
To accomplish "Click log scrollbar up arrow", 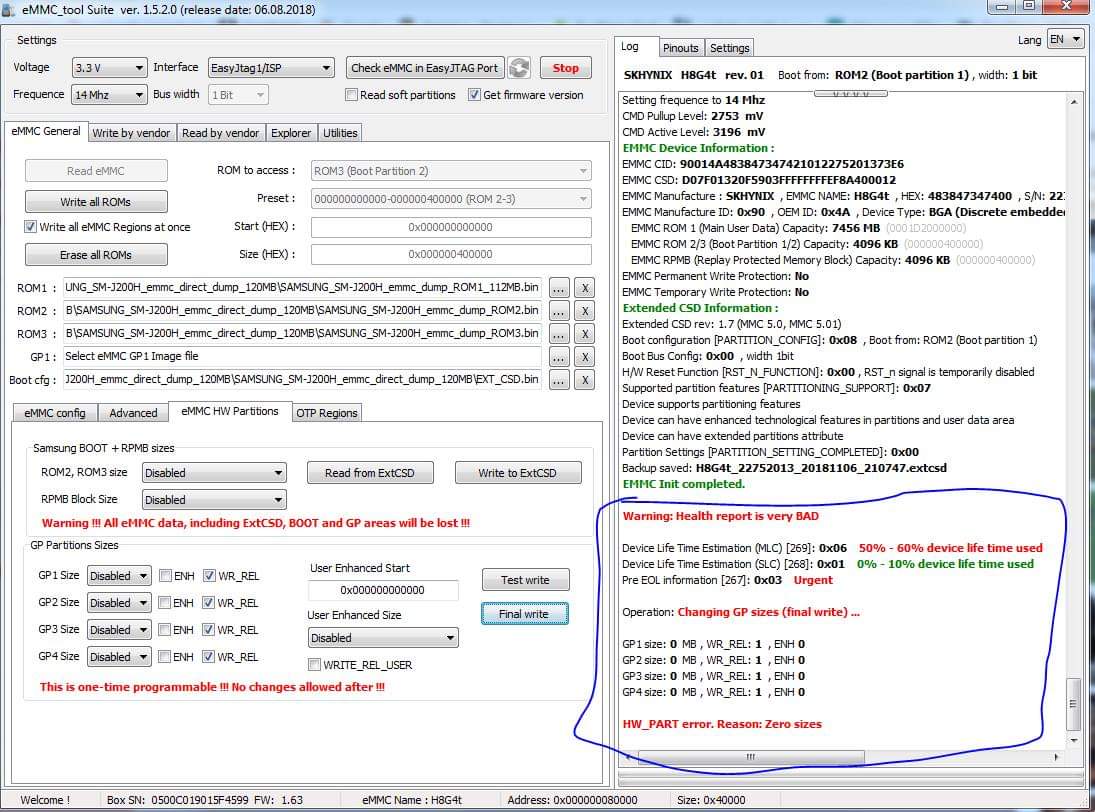I will [1073, 102].
